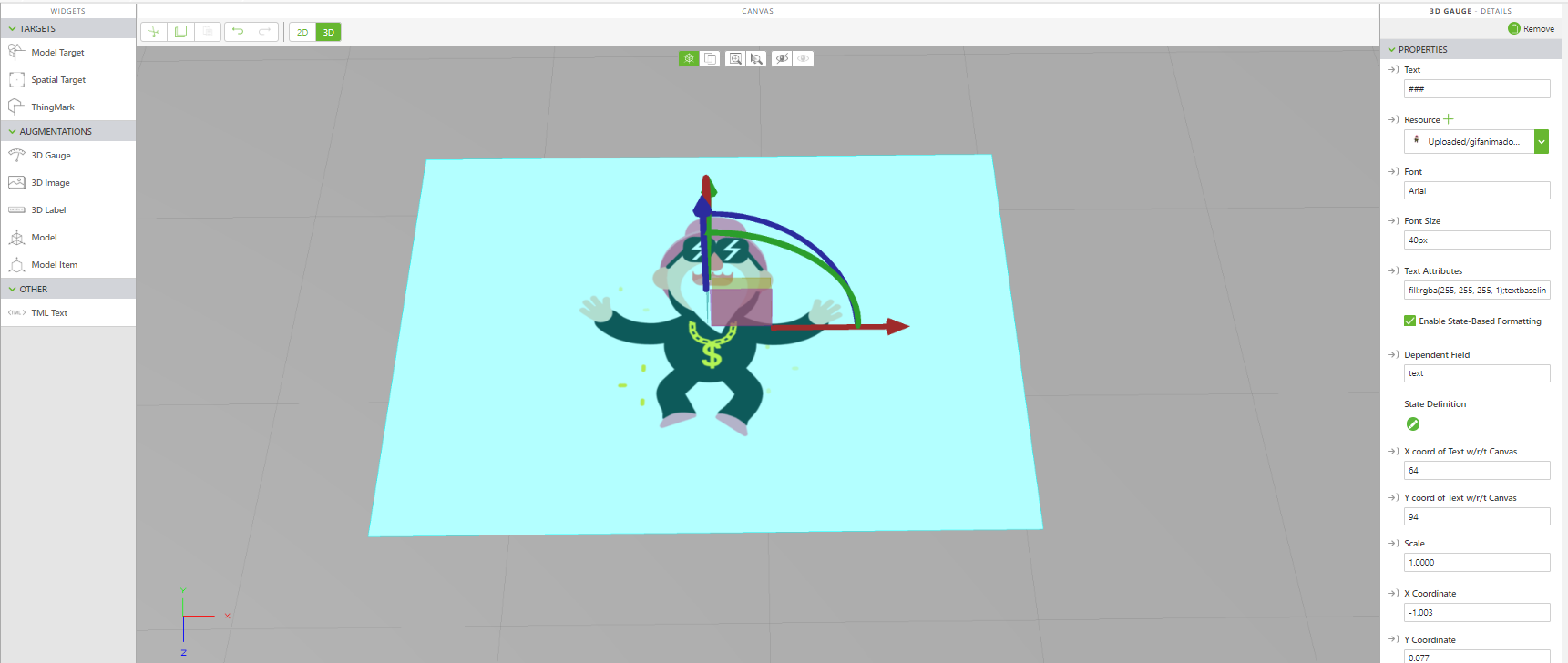Click the crossed-out eye hide icon

(x=782, y=58)
